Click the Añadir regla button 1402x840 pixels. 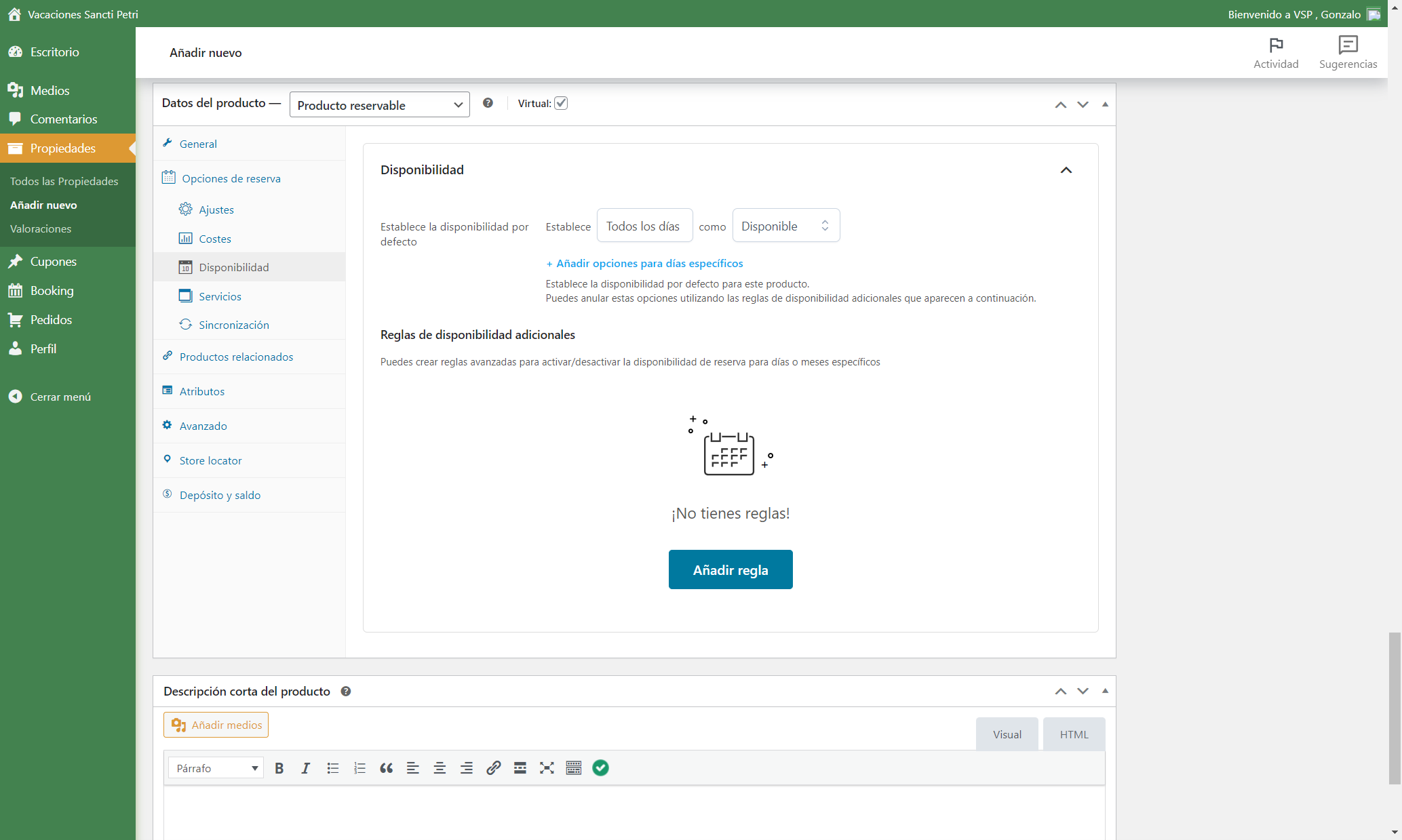[731, 569]
